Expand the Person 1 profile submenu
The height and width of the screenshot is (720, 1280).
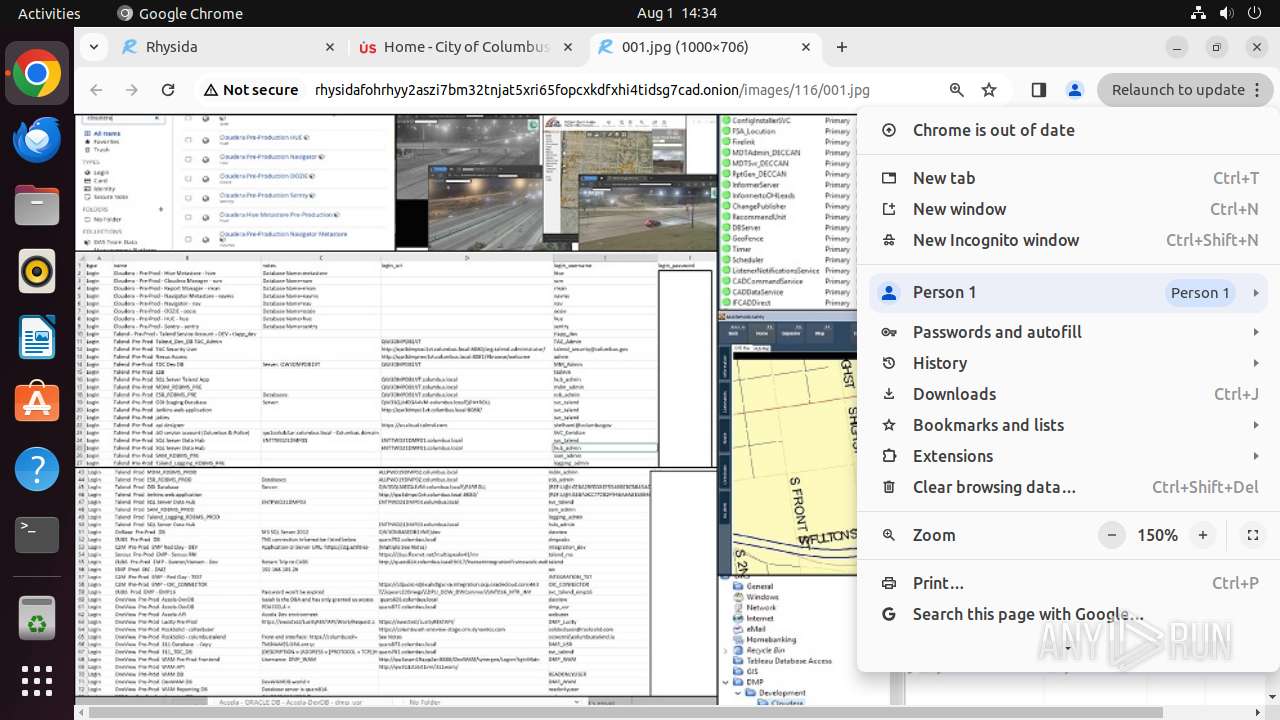(x=1068, y=293)
